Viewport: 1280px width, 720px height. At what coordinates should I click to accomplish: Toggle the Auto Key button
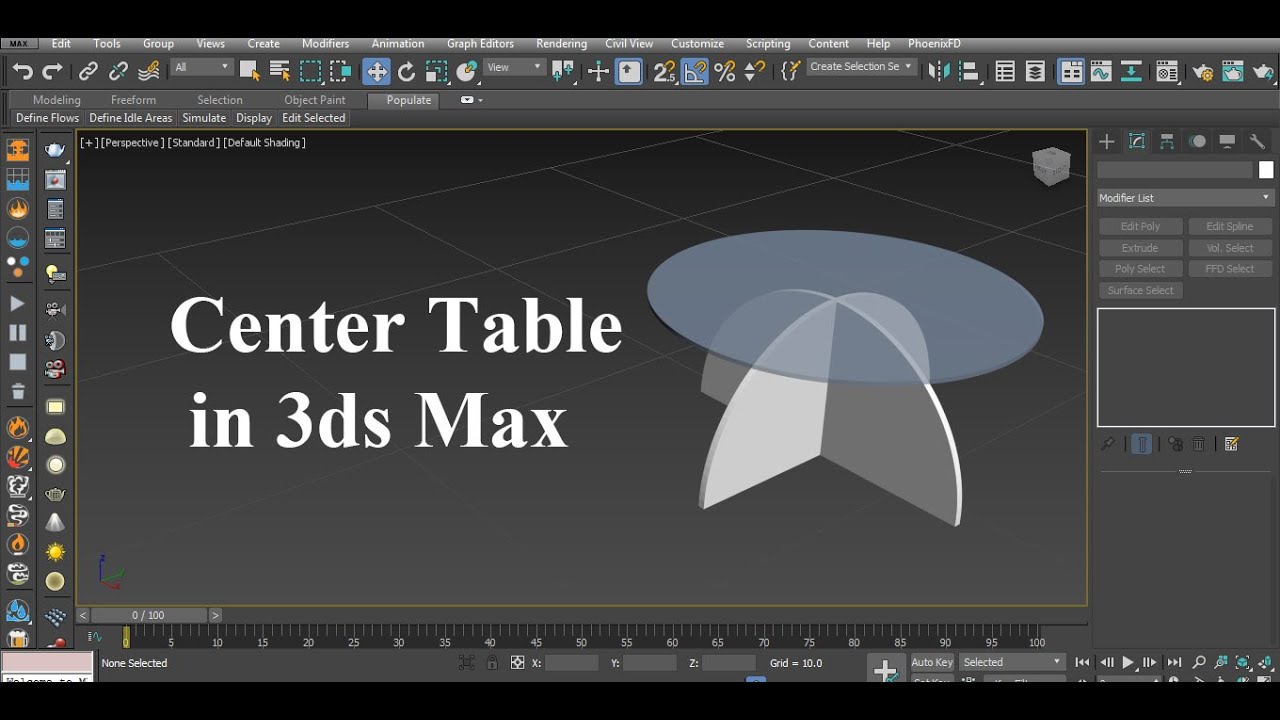tap(932, 662)
